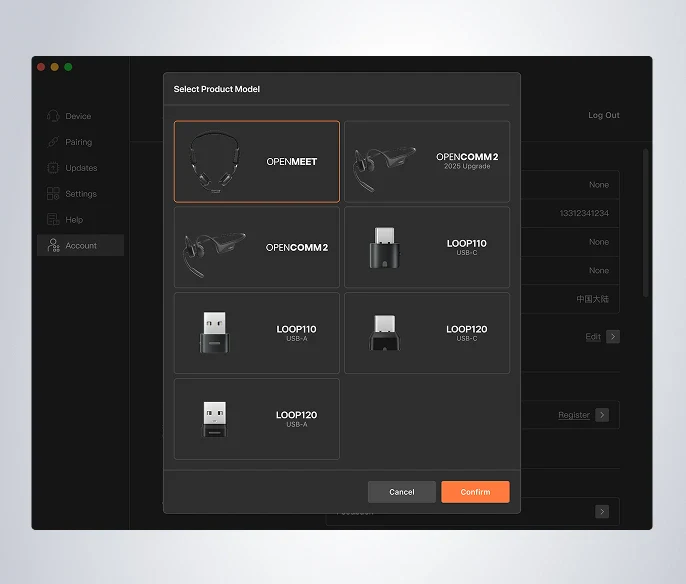This screenshot has height=584, width=686.
Task: Choose OPENCOMM2 2025 Upgrade model
Action: coord(427,161)
